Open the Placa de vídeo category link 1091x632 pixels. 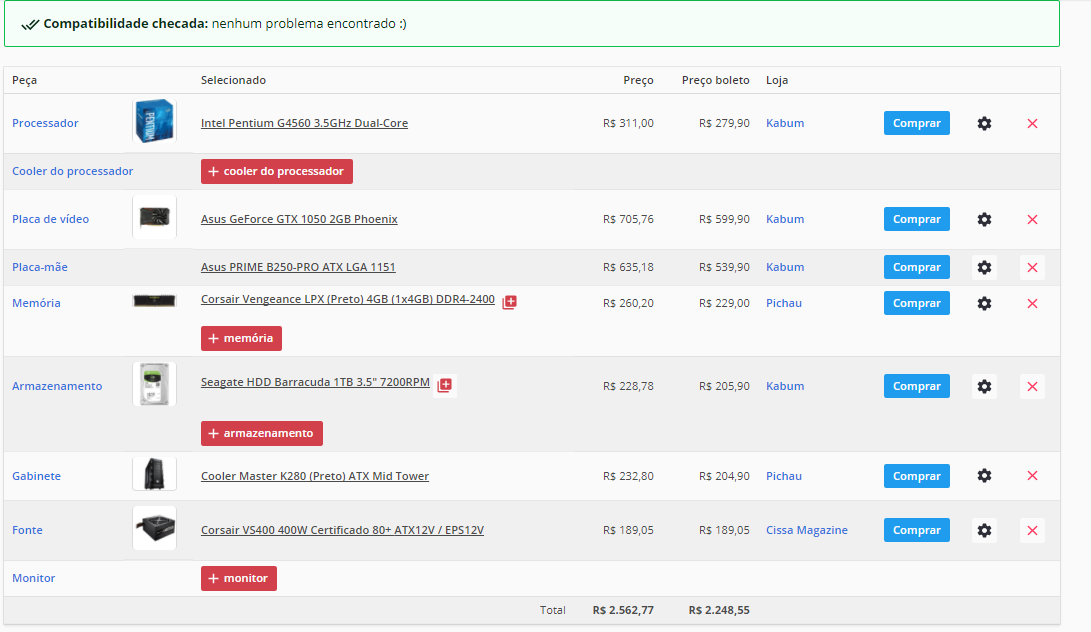click(50, 219)
